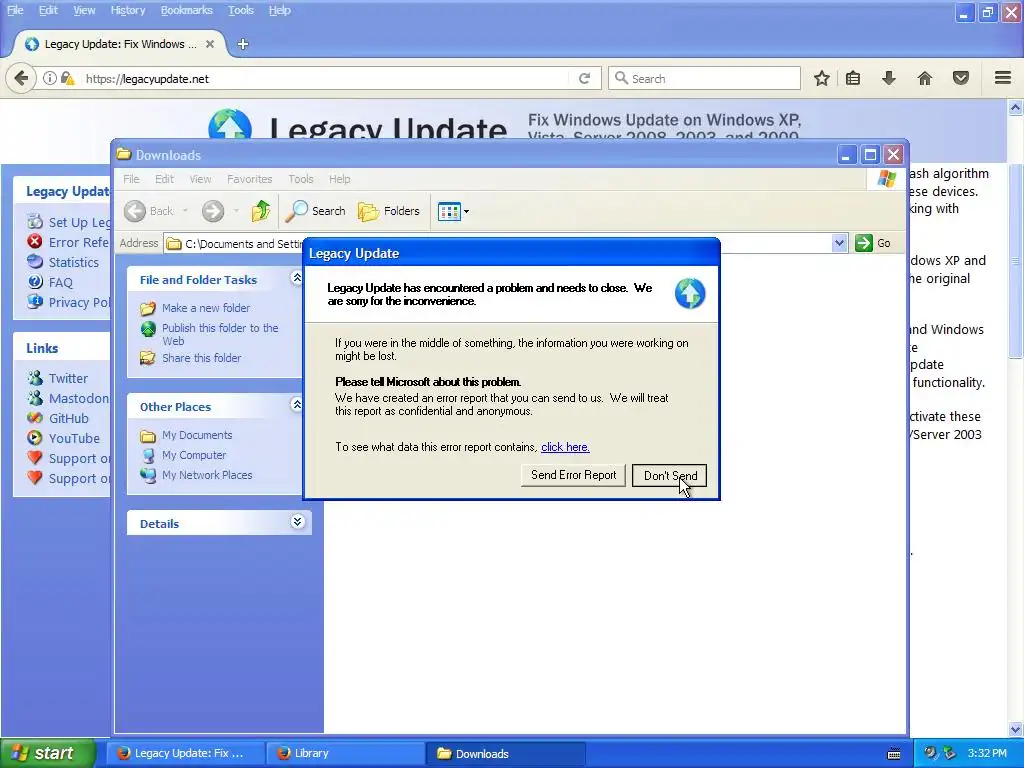Switch to Library taskbar button
1024x768 pixels.
[x=344, y=753]
